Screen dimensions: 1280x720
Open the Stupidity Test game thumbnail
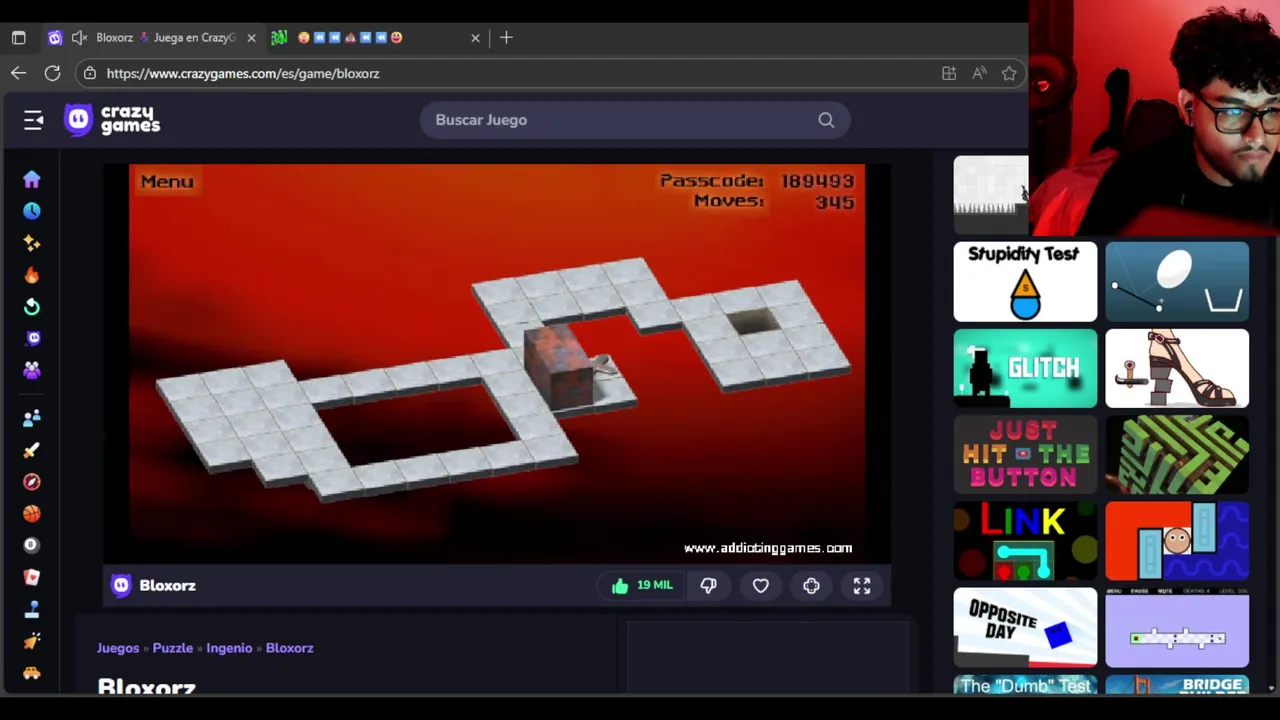pos(1025,282)
